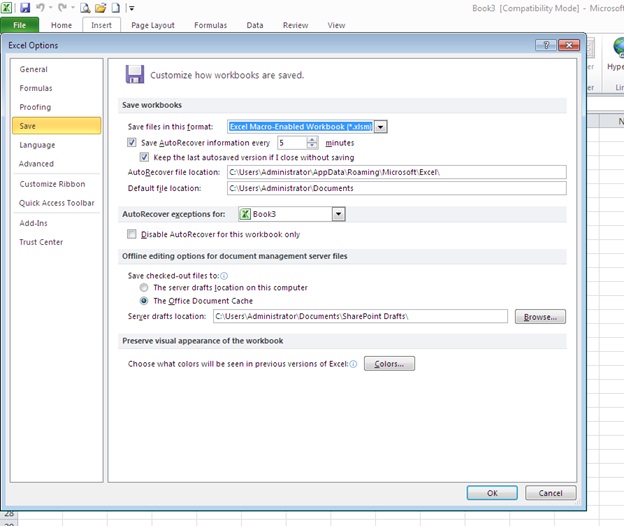Click AutoRecover minutes input field

[x=292, y=143]
